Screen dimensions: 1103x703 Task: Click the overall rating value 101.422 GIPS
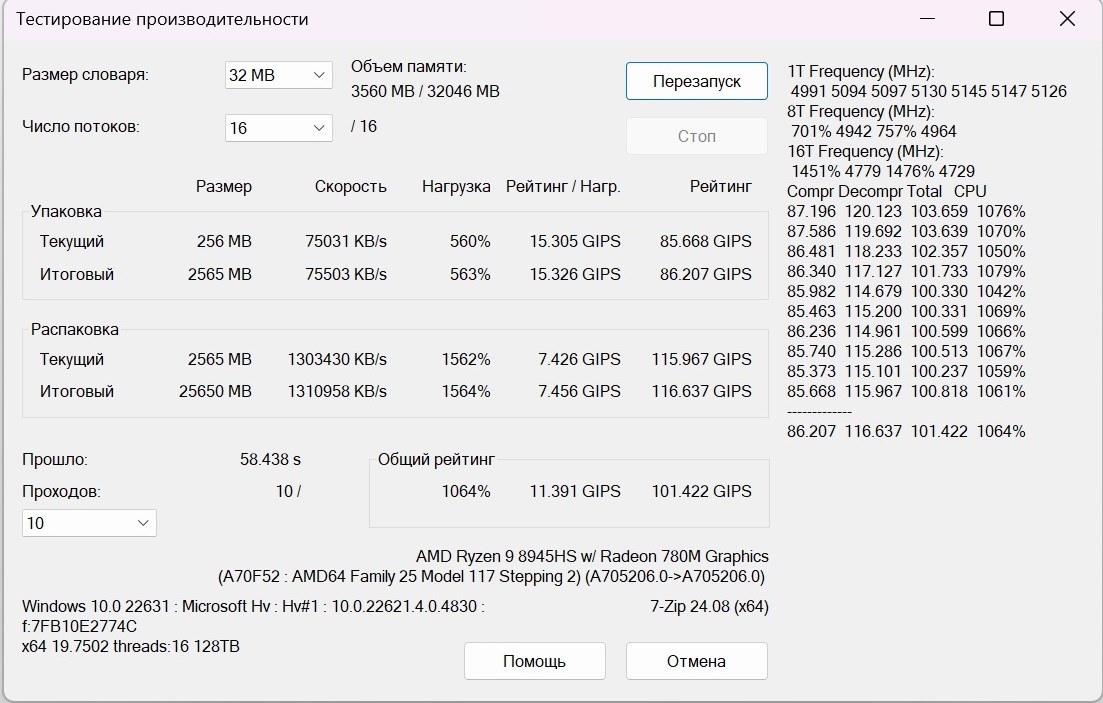[701, 491]
